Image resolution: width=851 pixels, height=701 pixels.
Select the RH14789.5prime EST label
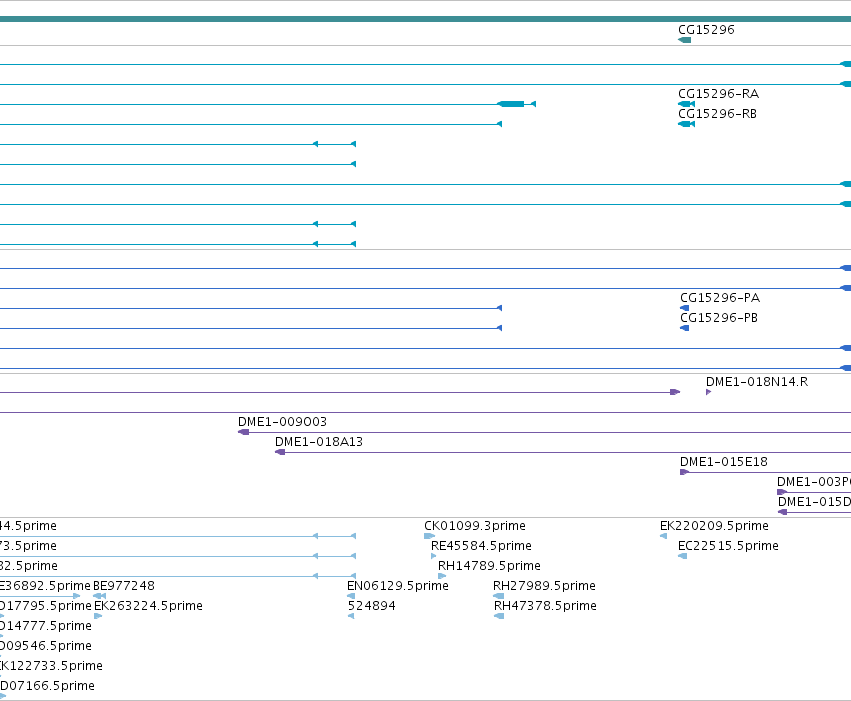[489, 566]
